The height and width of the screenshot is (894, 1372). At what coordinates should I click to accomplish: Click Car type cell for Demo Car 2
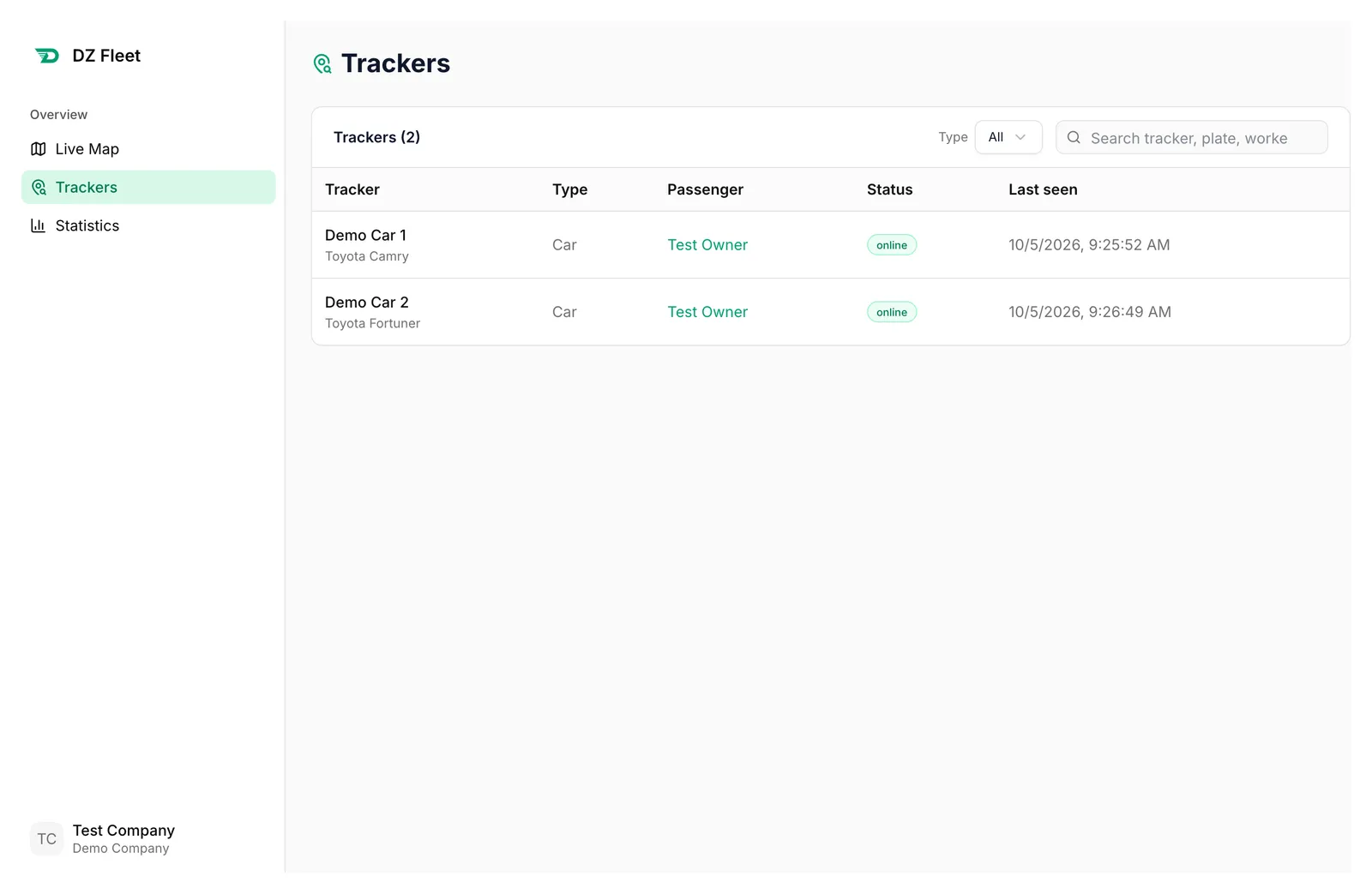(564, 312)
